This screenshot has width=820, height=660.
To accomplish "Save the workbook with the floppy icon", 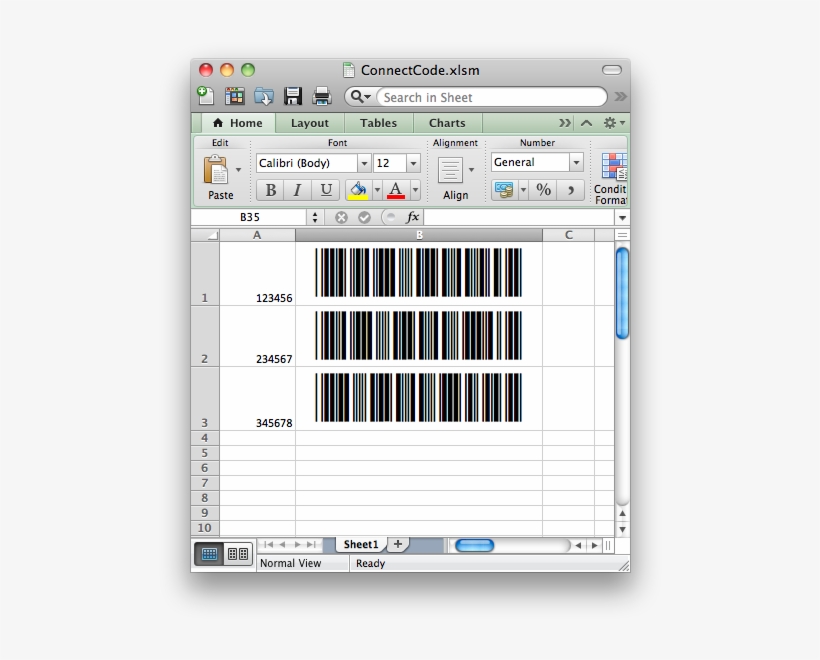I will point(293,96).
